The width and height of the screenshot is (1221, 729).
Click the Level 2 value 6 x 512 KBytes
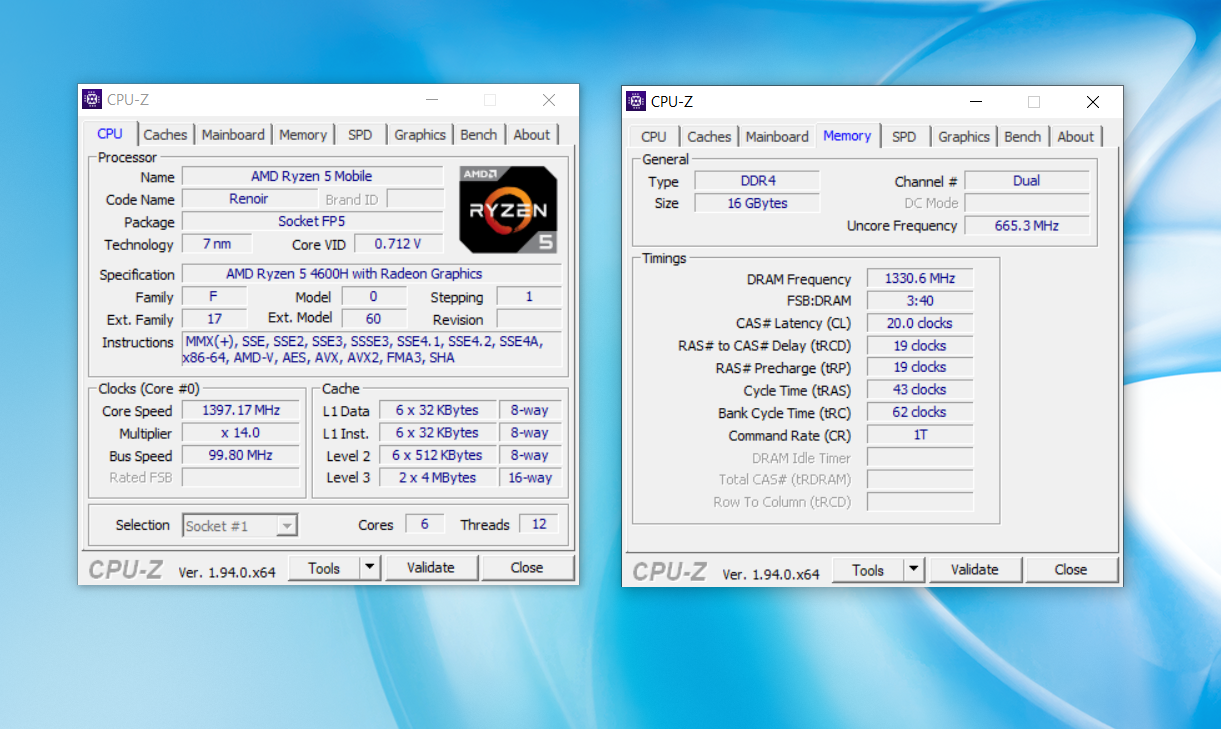(436, 455)
